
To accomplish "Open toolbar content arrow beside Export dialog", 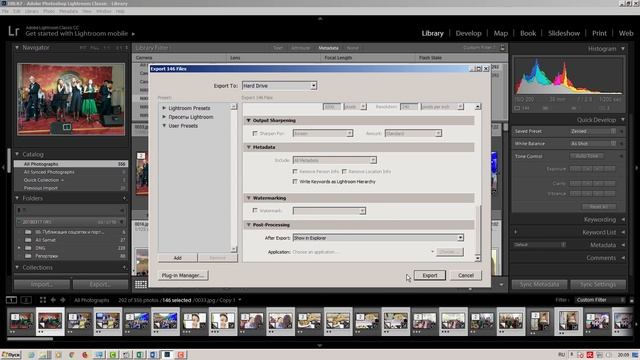I will click(x=501, y=284).
